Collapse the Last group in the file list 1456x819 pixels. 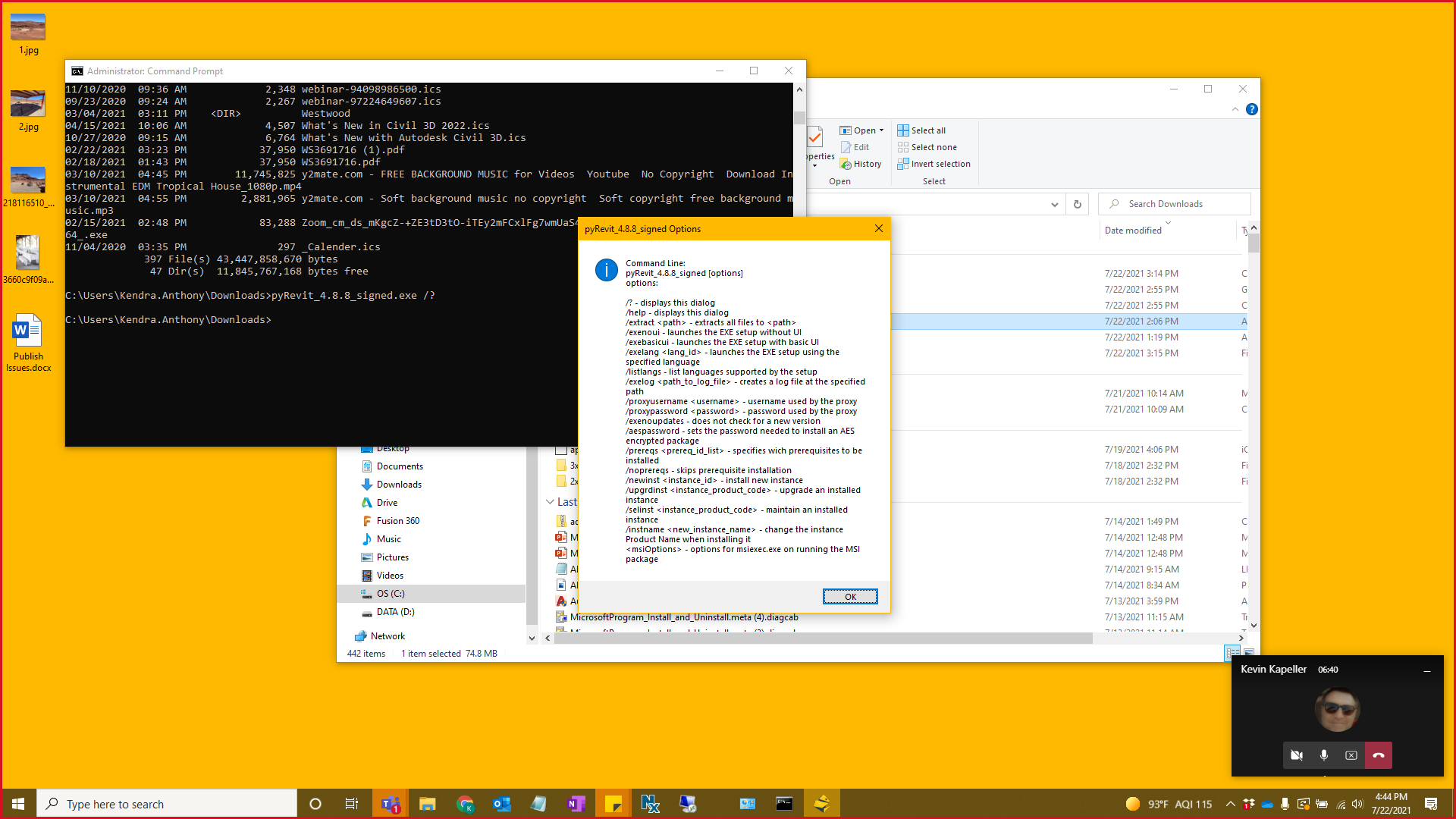(x=551, y=502)
